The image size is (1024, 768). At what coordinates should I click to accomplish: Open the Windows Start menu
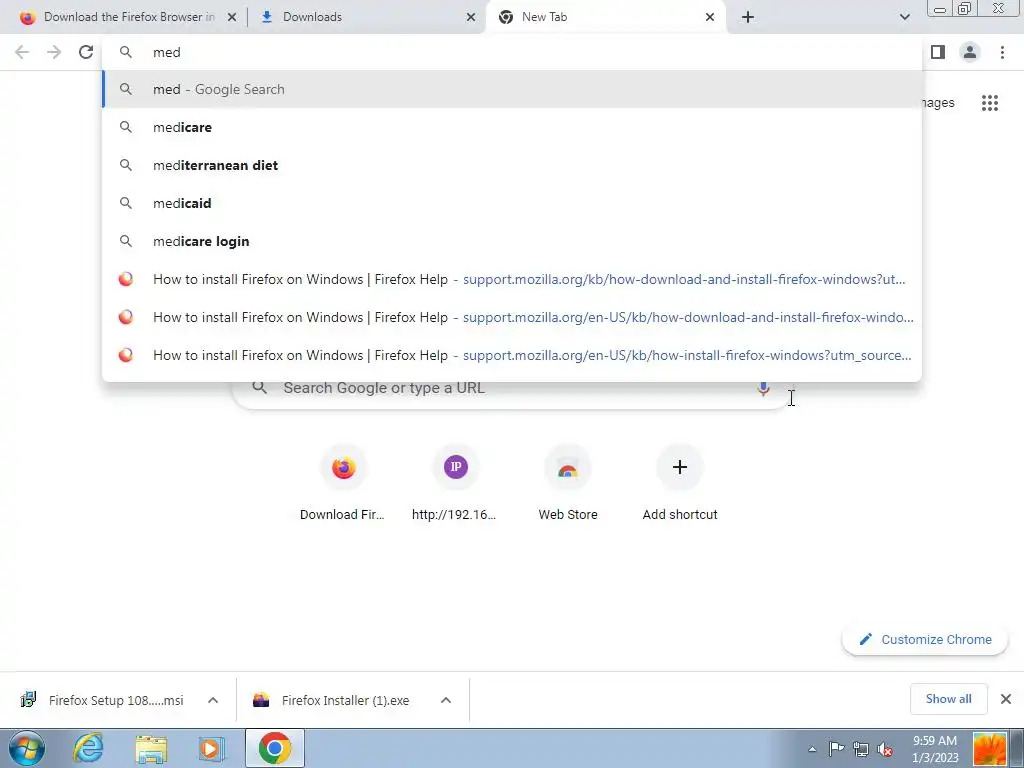coord(26,748)
